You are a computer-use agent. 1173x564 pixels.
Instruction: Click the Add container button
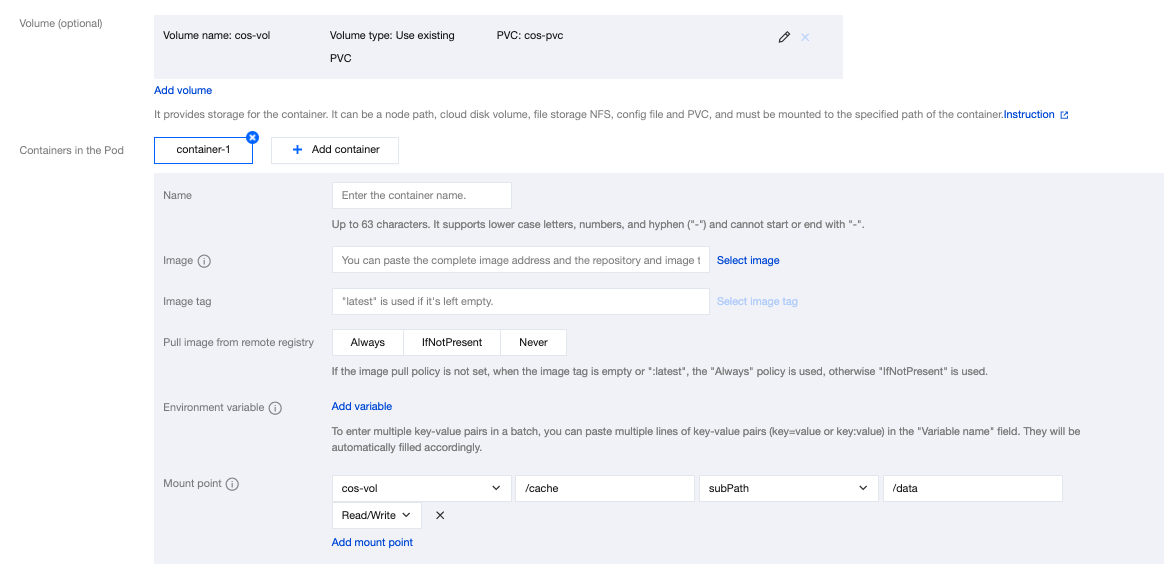[x=335, y=150]
